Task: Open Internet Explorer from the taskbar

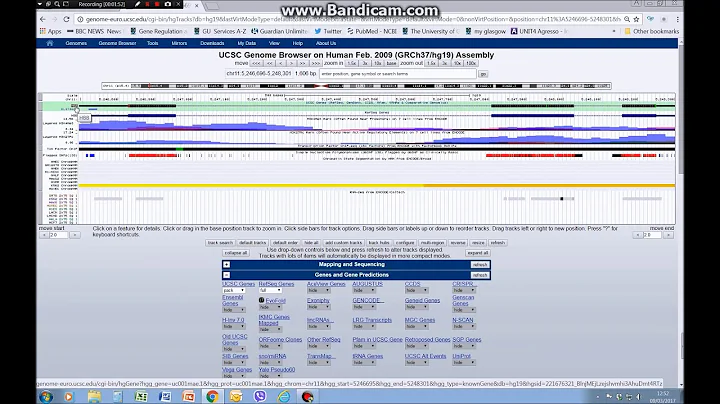Action: coord(284,397)
